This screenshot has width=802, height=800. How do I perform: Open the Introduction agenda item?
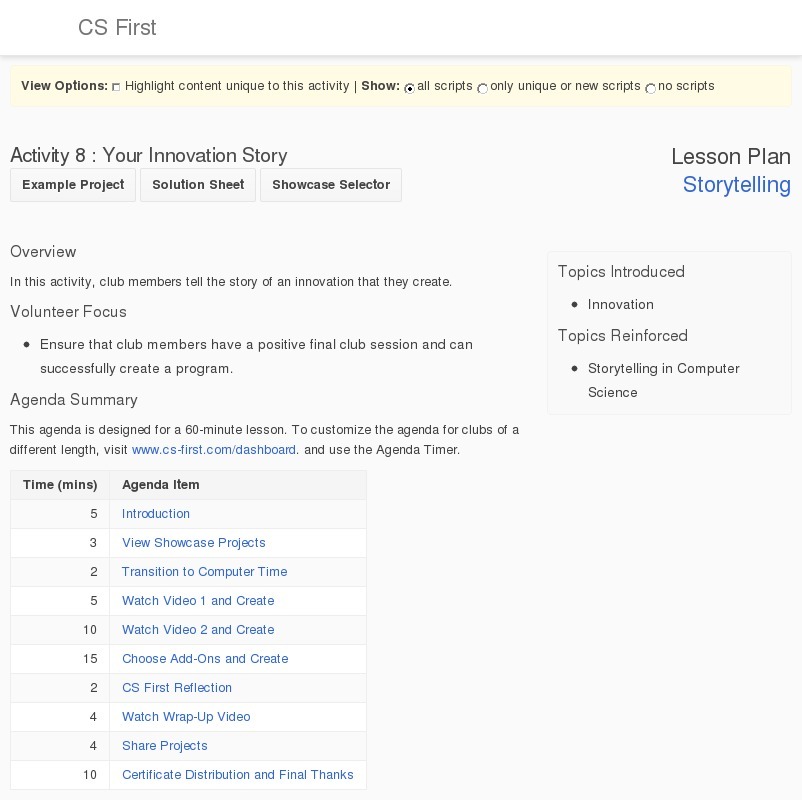[x=155, y=514]
